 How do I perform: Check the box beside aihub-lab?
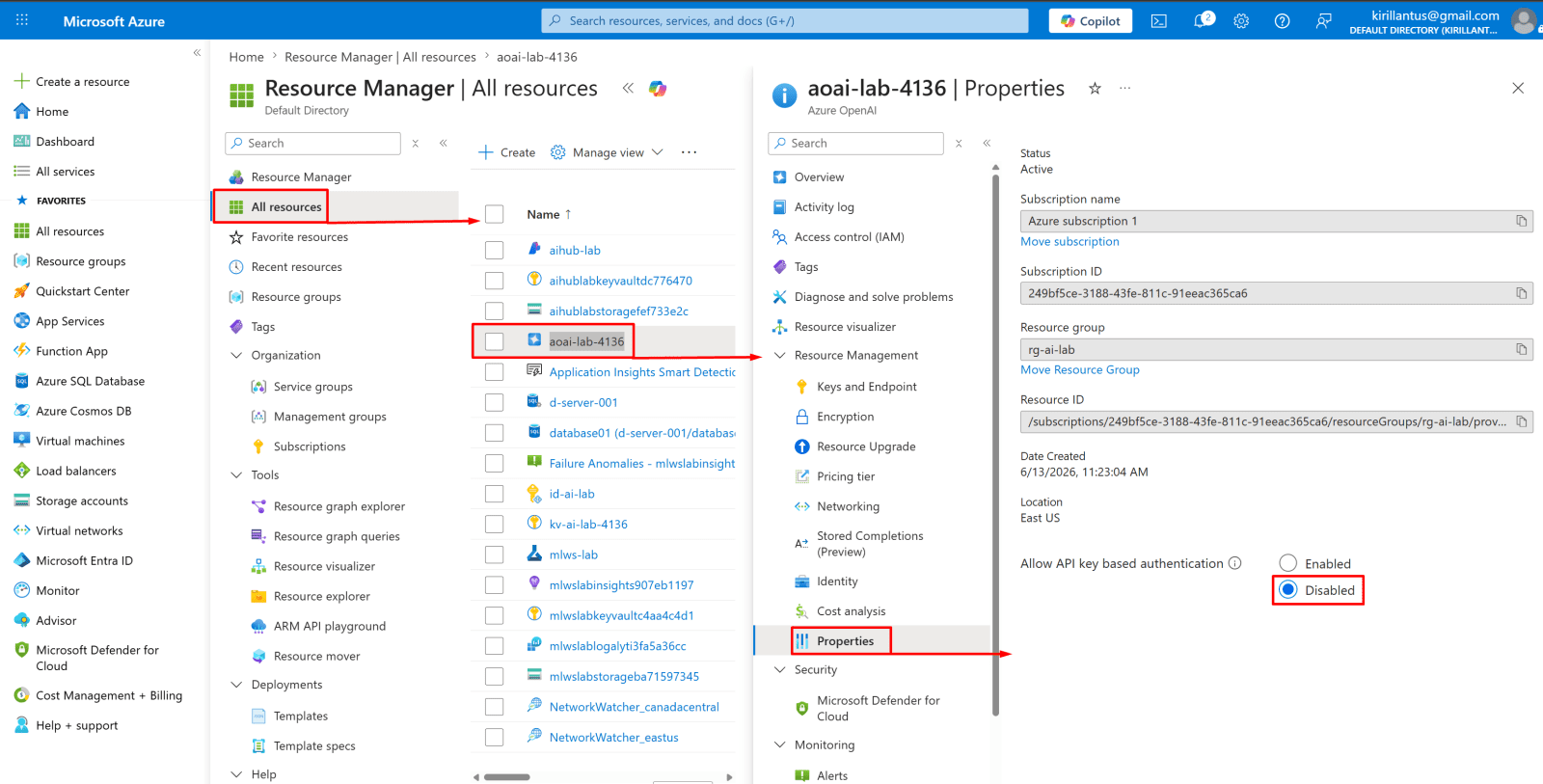coord(494,250)
